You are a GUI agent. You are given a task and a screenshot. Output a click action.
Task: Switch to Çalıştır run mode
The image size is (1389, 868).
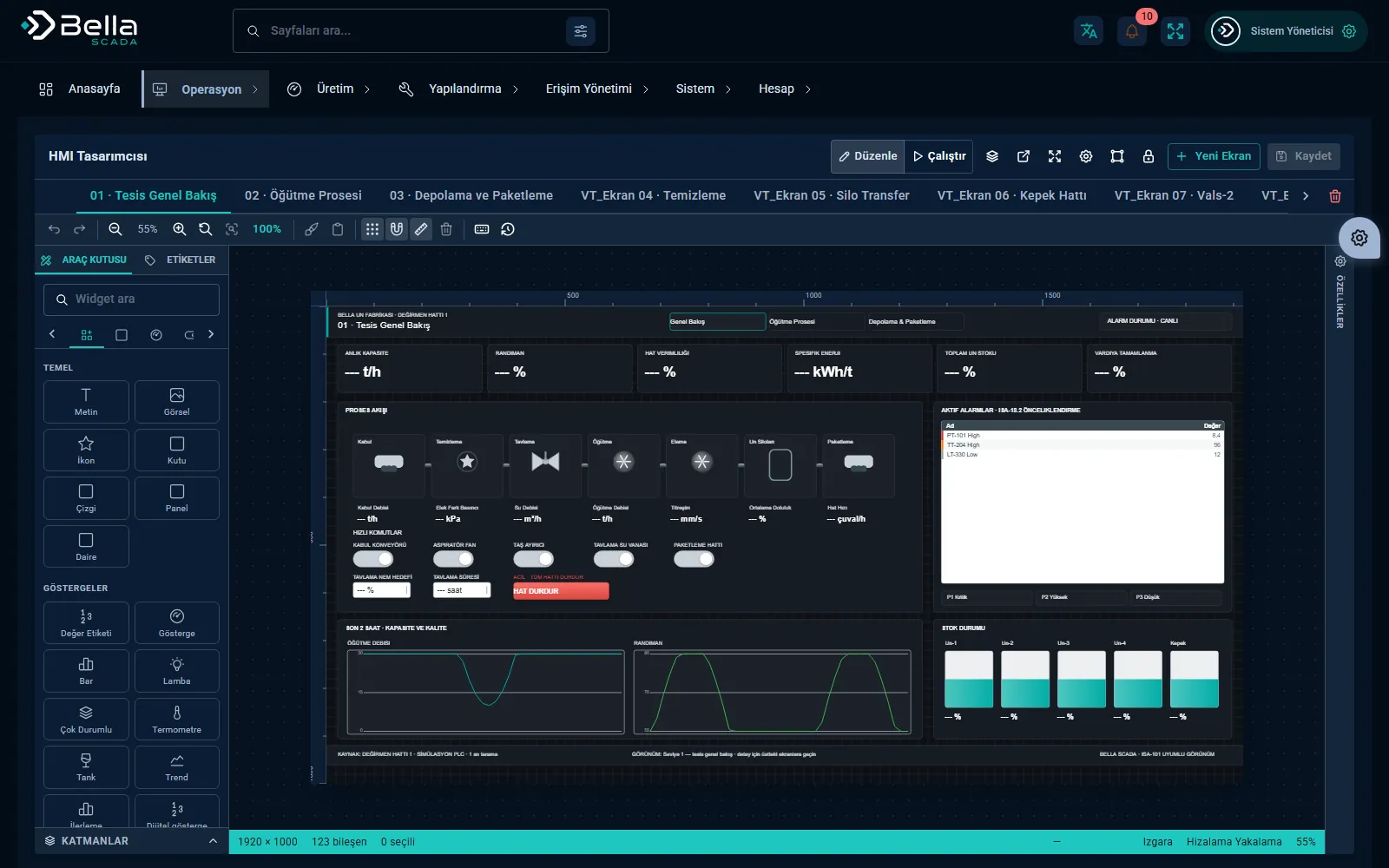[x=939, y=156]
